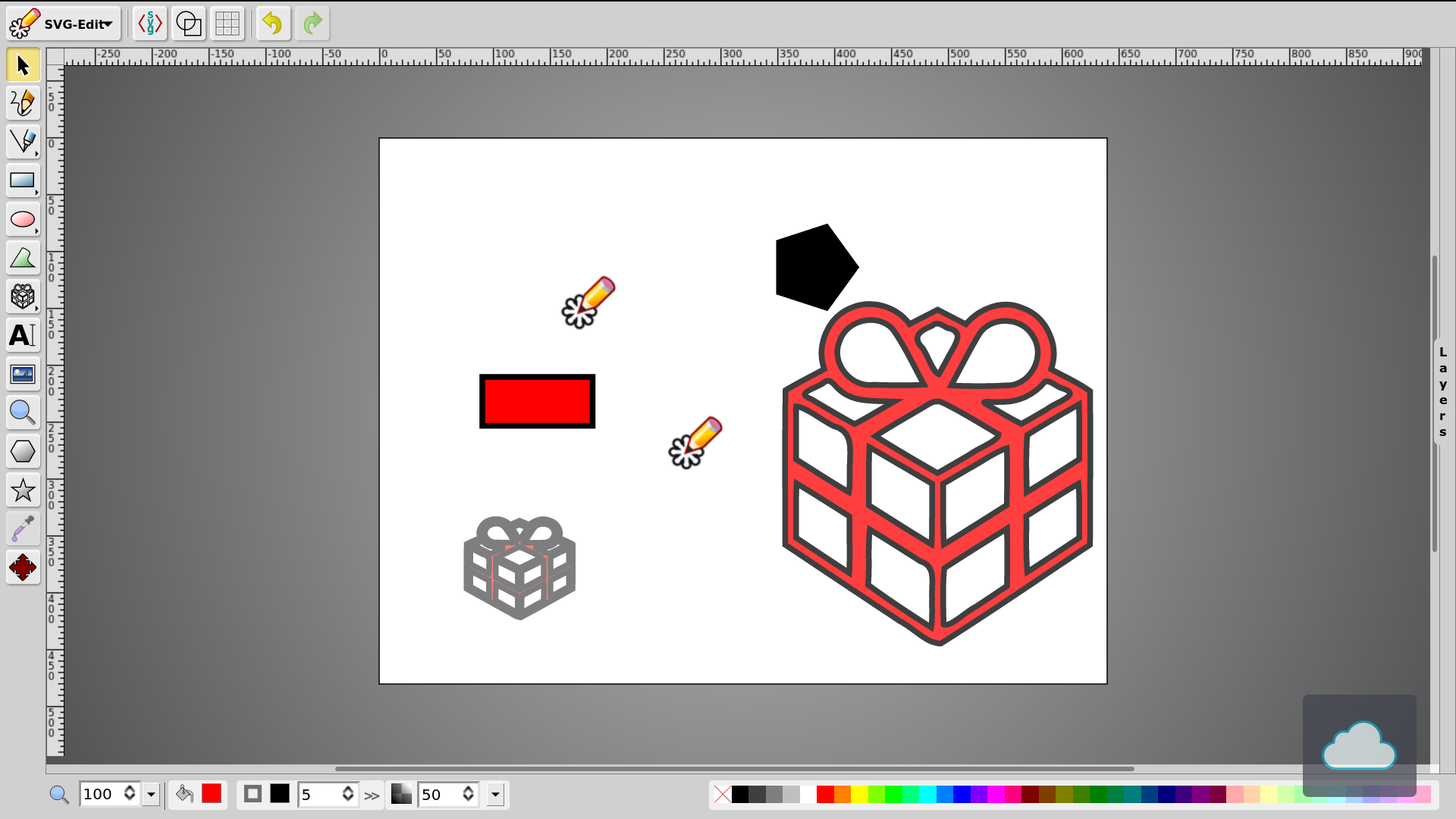Open the zoom level dropdown
1456x819 pixels.
151,794
